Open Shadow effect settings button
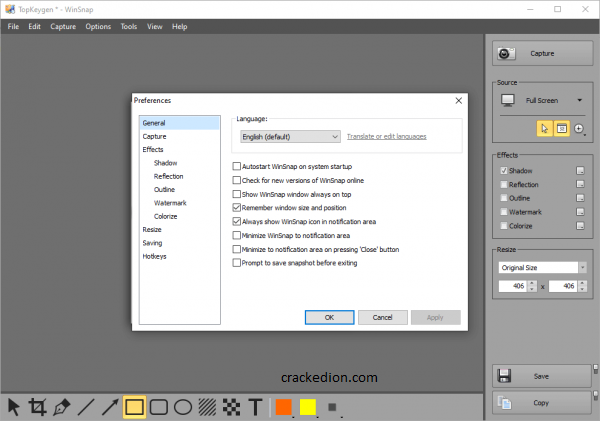 tap(580, 171)
